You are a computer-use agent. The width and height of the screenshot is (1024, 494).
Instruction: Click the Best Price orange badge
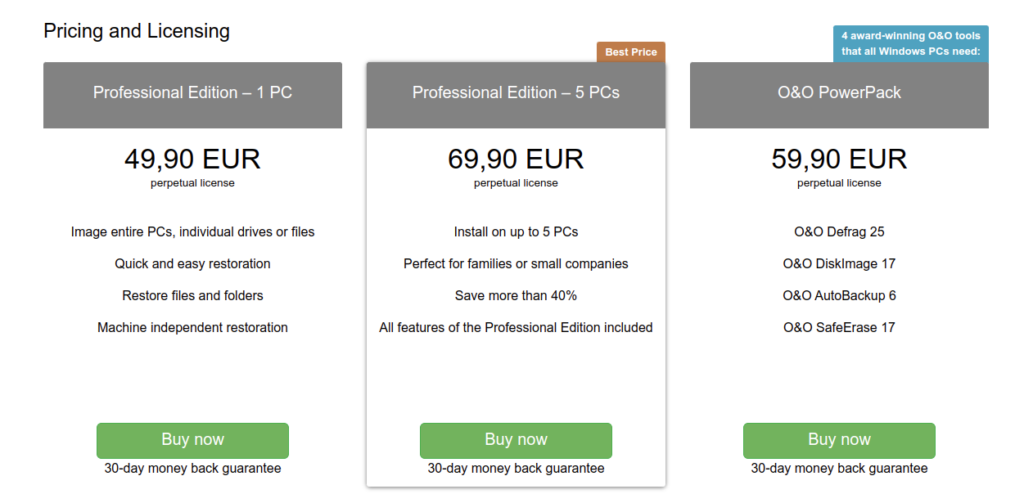(631, 52)
